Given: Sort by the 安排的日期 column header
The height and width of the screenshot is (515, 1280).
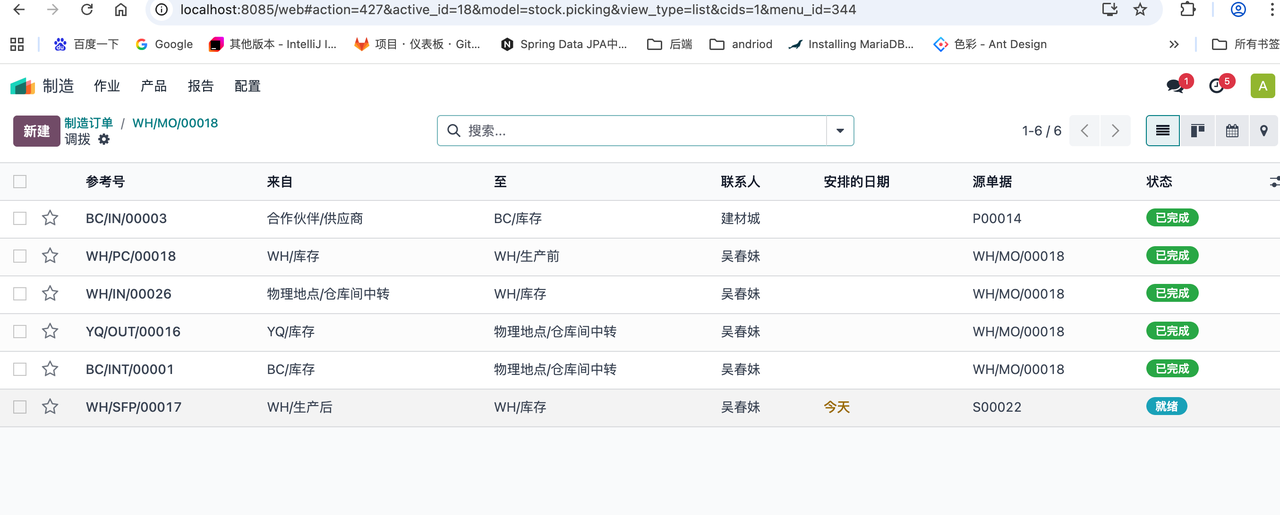Looking at the screenshot, I should pyautogui.click(x=857, y=182).
